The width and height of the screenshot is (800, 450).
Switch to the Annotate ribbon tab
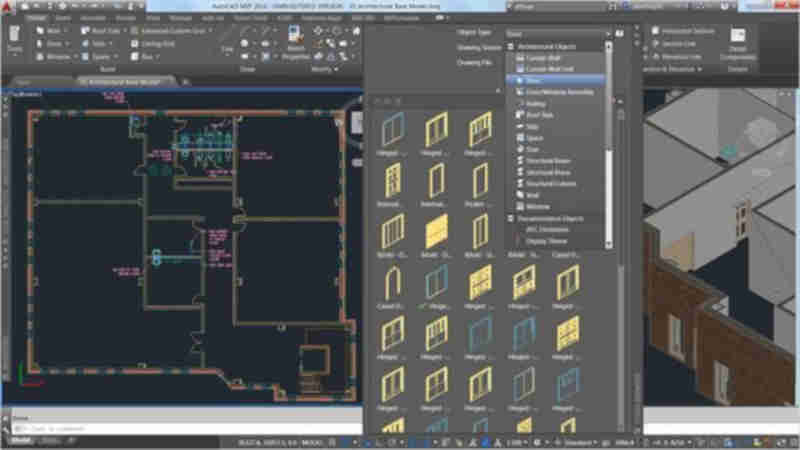pyautogui.click(x=93, y=18)
